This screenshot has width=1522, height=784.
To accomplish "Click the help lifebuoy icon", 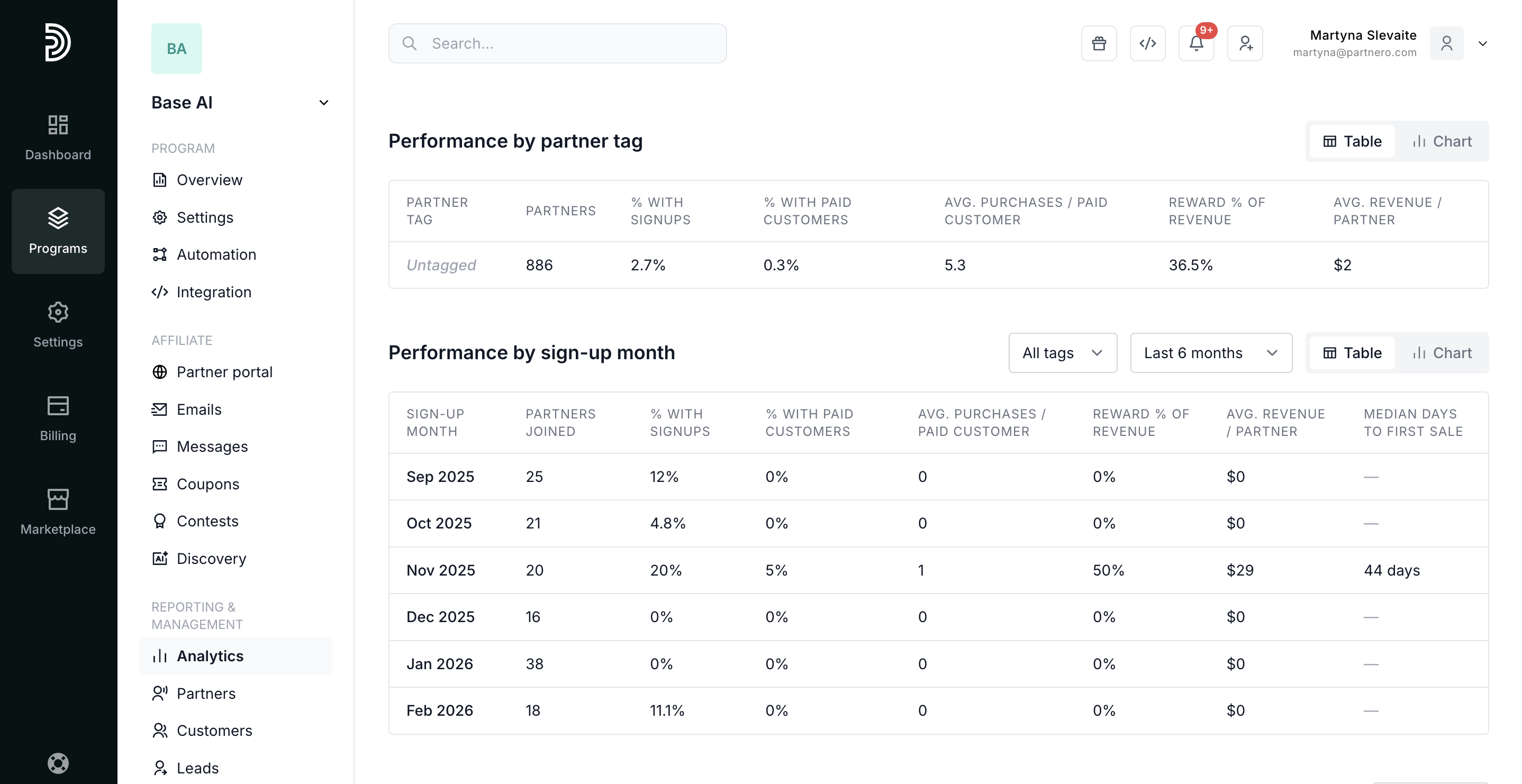I will point(58,763).
